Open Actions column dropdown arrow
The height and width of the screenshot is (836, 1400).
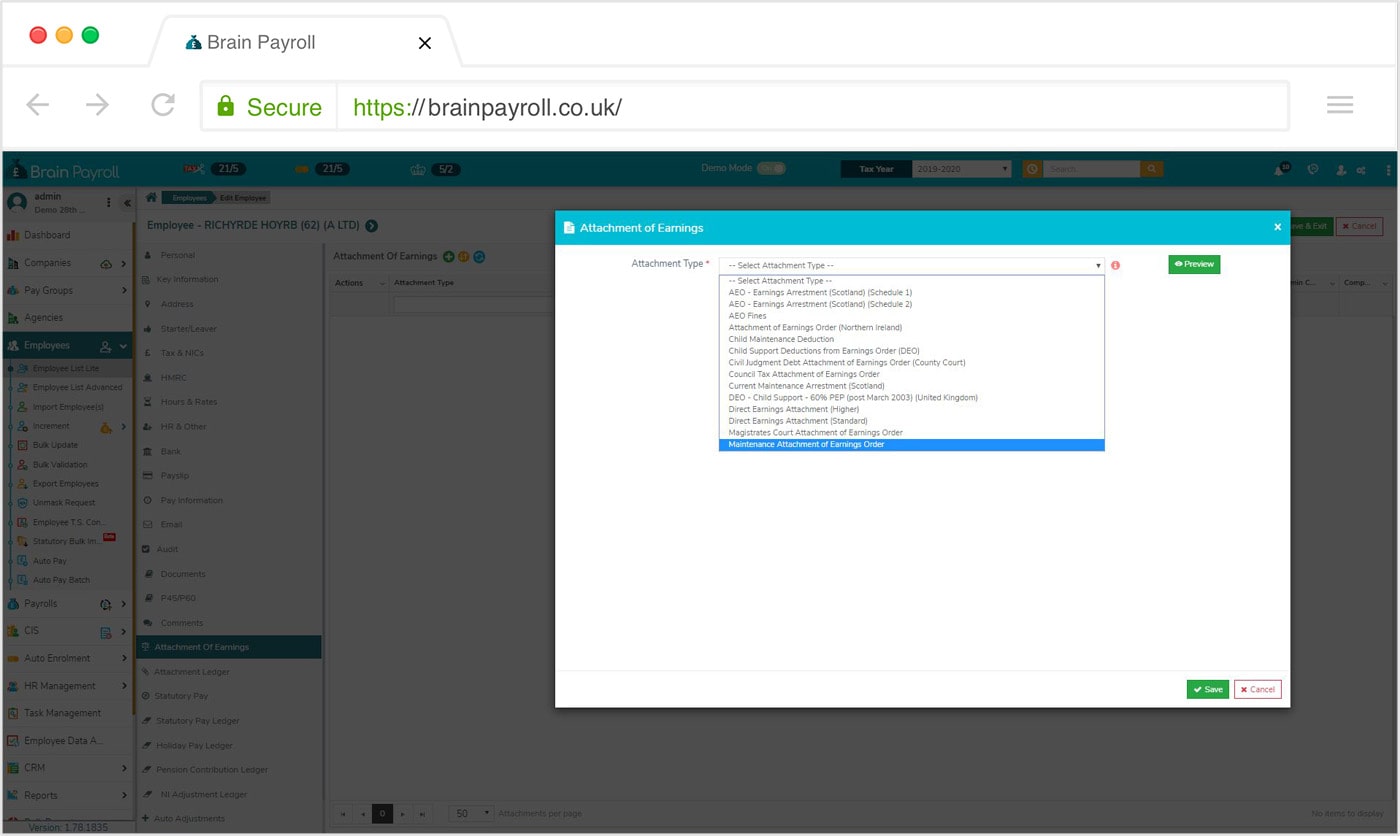(x=382, y=283)
